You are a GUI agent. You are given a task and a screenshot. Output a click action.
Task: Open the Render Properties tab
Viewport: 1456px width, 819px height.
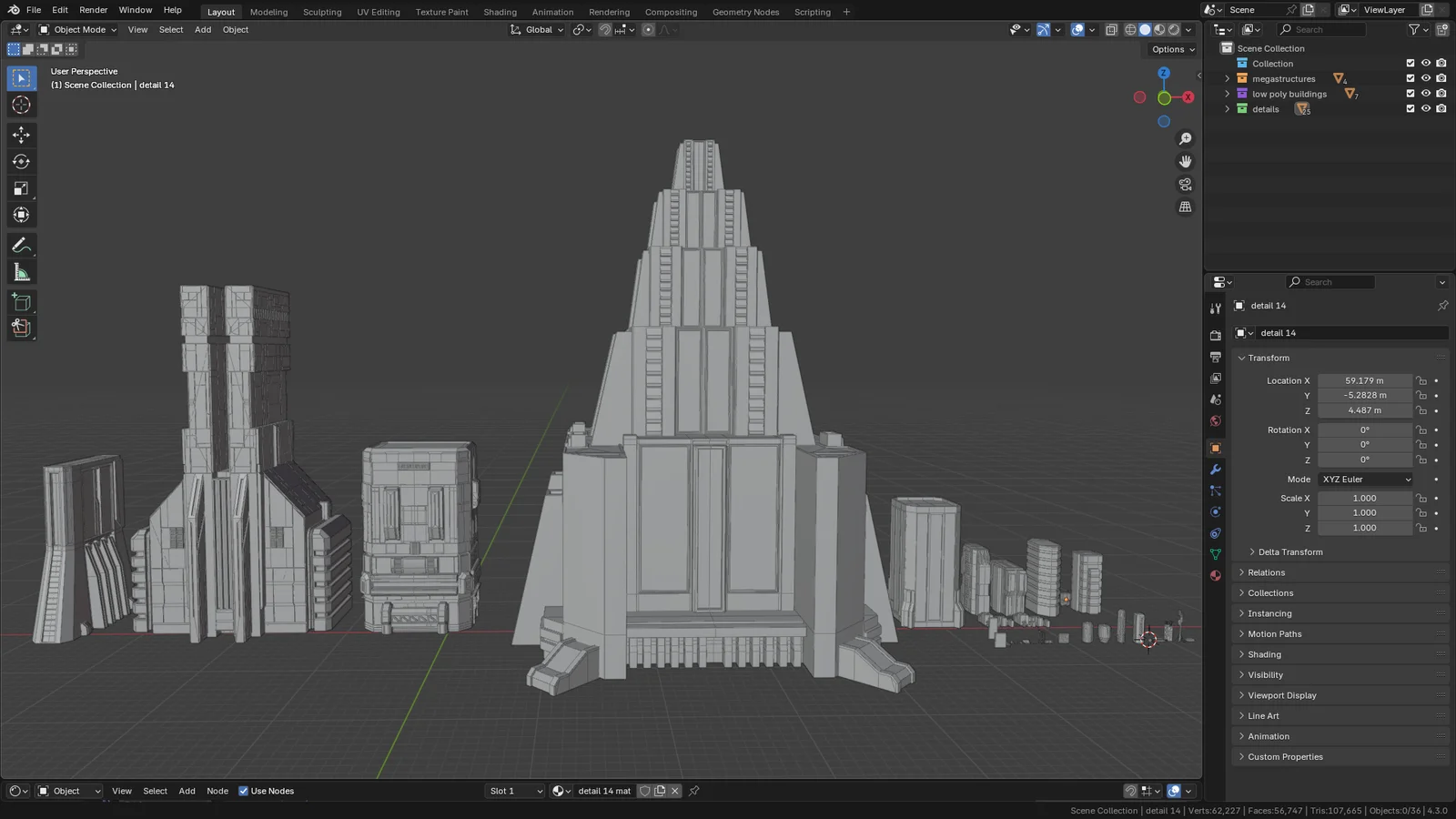pyautogui.click(x=1216, y=334)
